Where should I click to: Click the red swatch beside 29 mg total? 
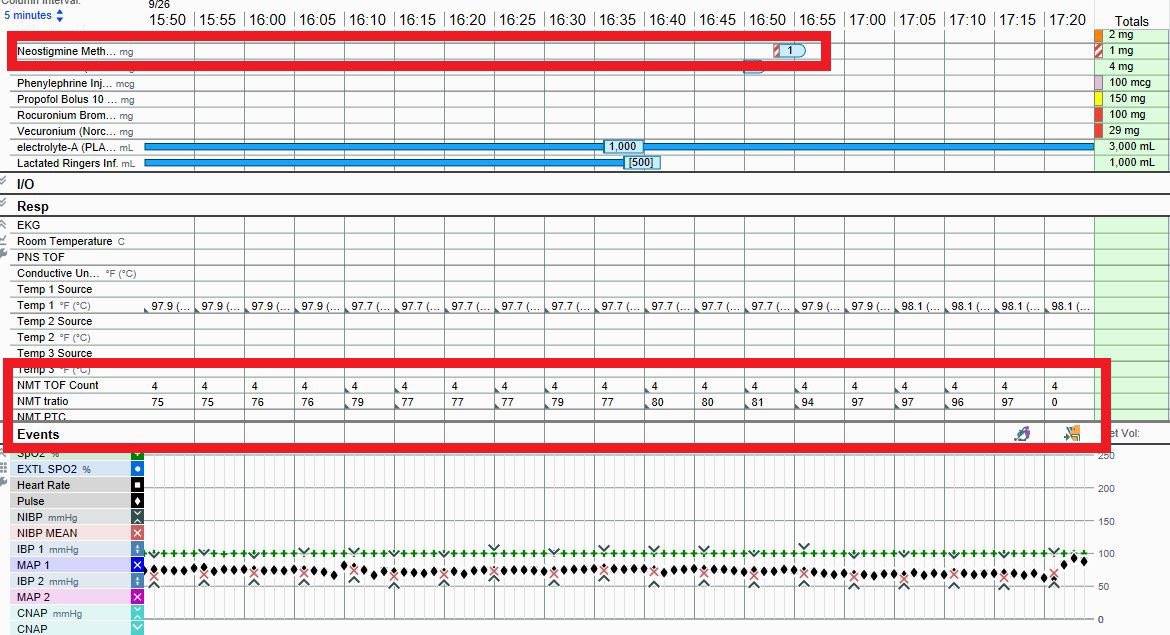1098,131
